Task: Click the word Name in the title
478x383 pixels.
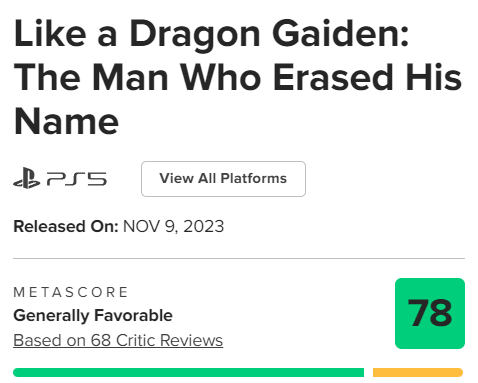Action: (66, 121)
